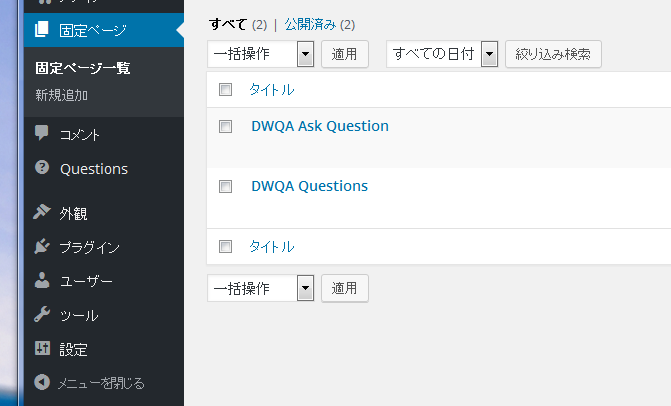Show the すべて (2) pages filter
The width and height of the screenshot is (671, 406).
pos(238,24)
